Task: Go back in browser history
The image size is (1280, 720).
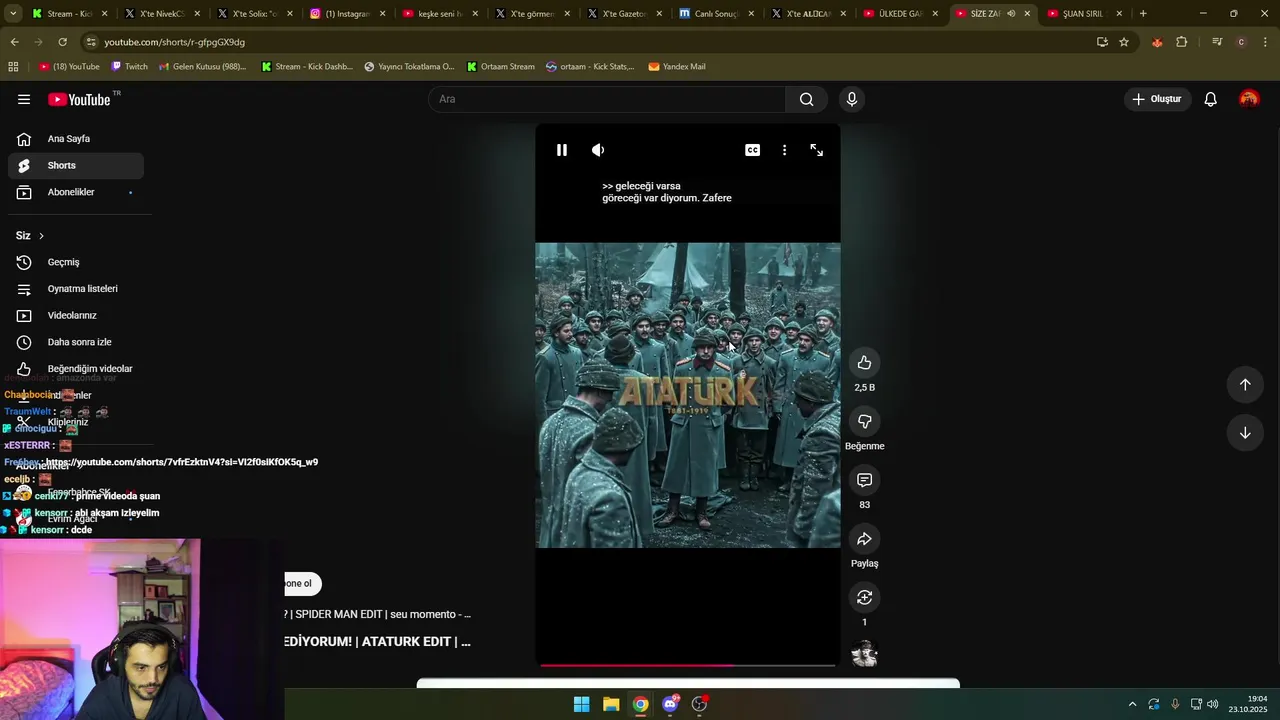Action: coord(14,42)
